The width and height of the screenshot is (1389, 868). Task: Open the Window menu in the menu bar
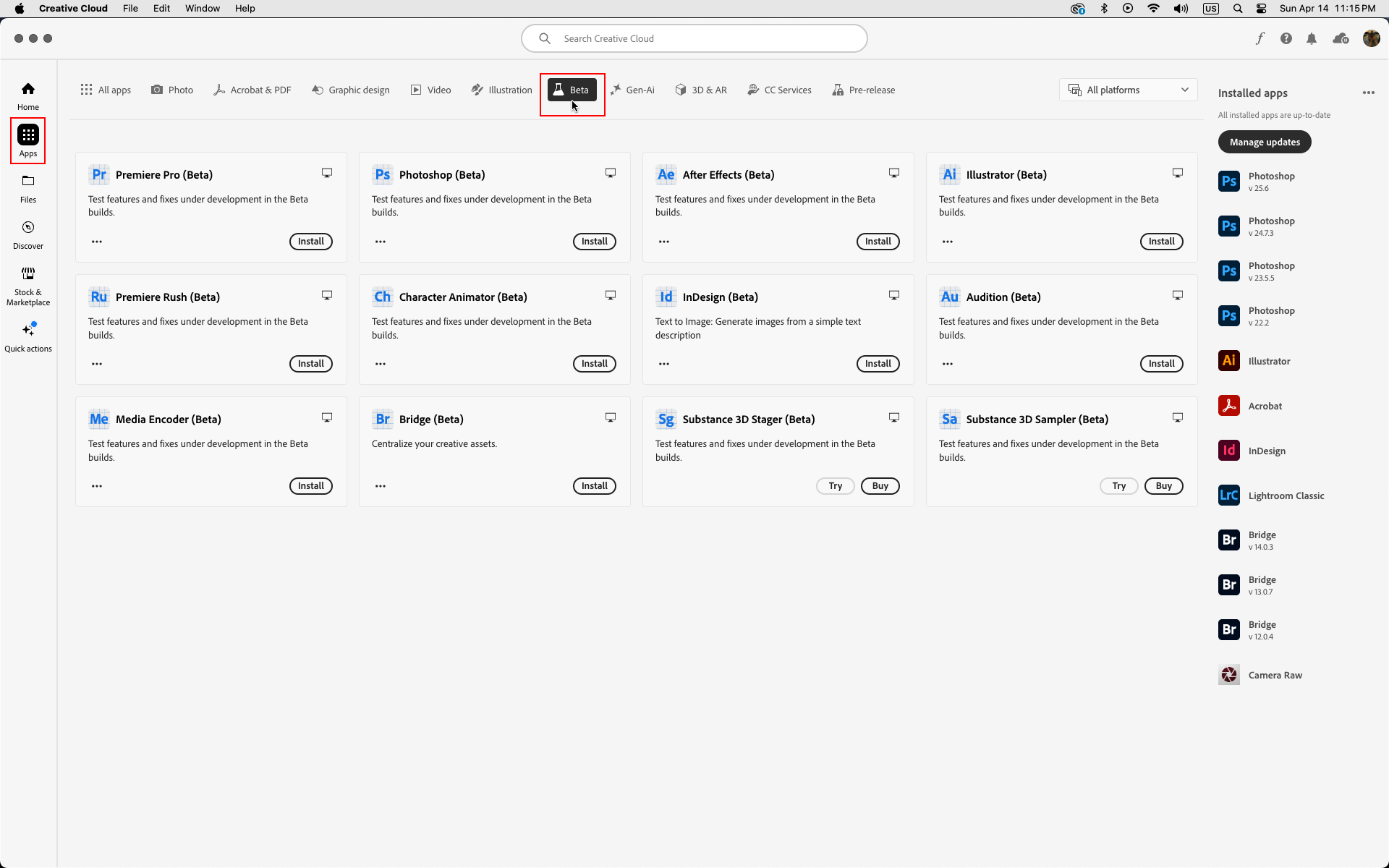(203, 8)
